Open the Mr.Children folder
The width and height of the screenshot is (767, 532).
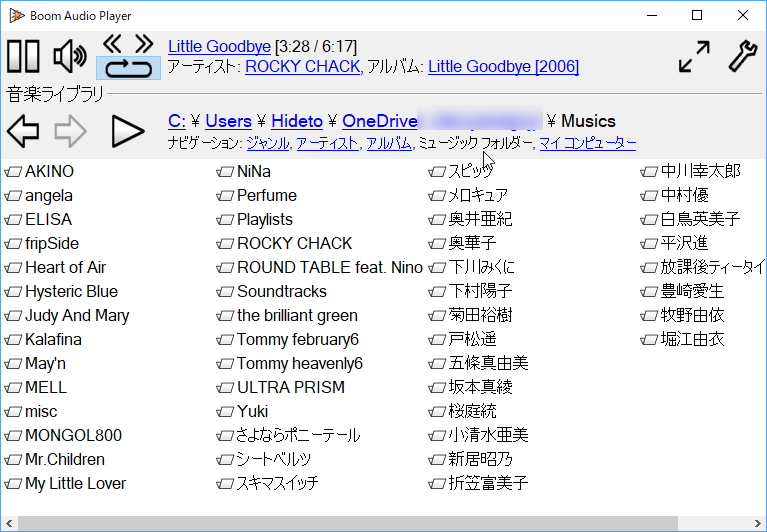[55, 459]
